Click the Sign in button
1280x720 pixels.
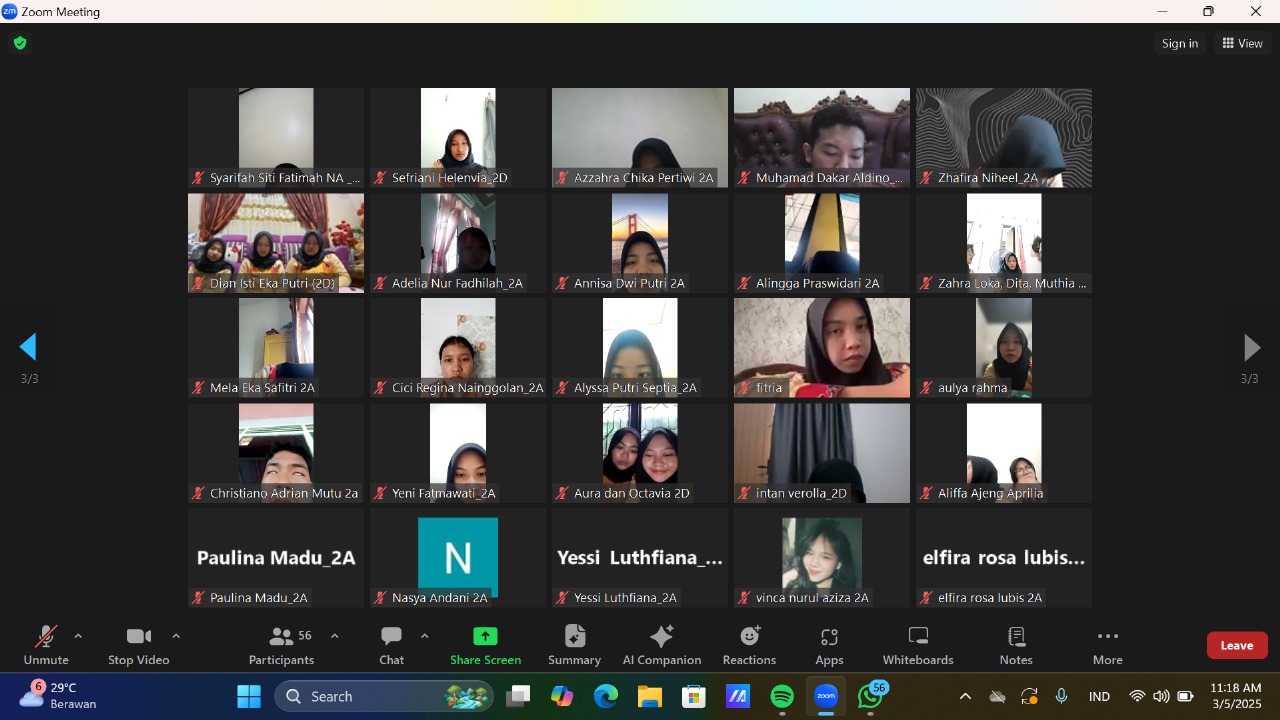point(1180,43)
